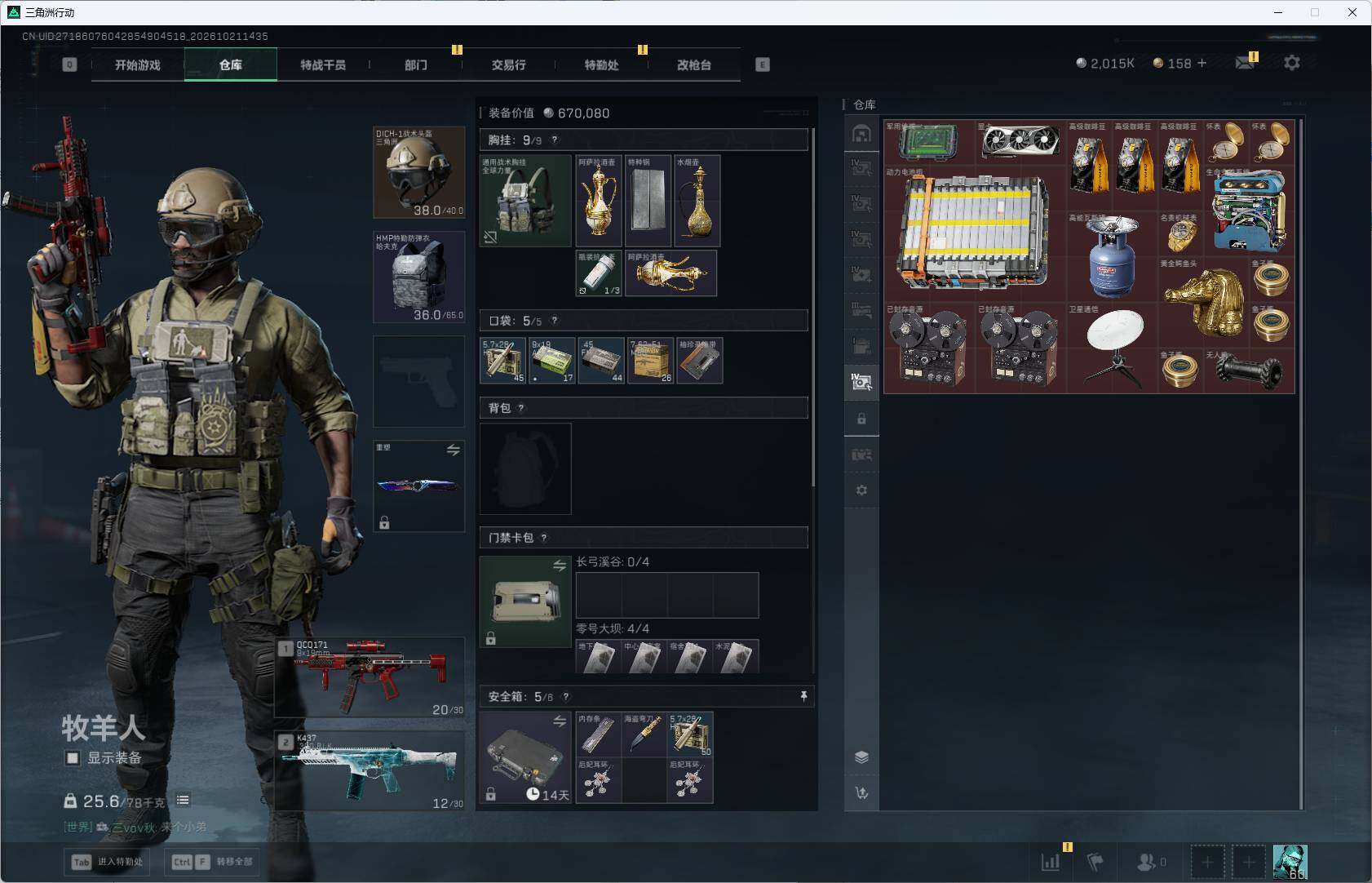This screenshot has height=883, width=1372.
Task: Expand the weight details list icon
Action: coord(184,801)
